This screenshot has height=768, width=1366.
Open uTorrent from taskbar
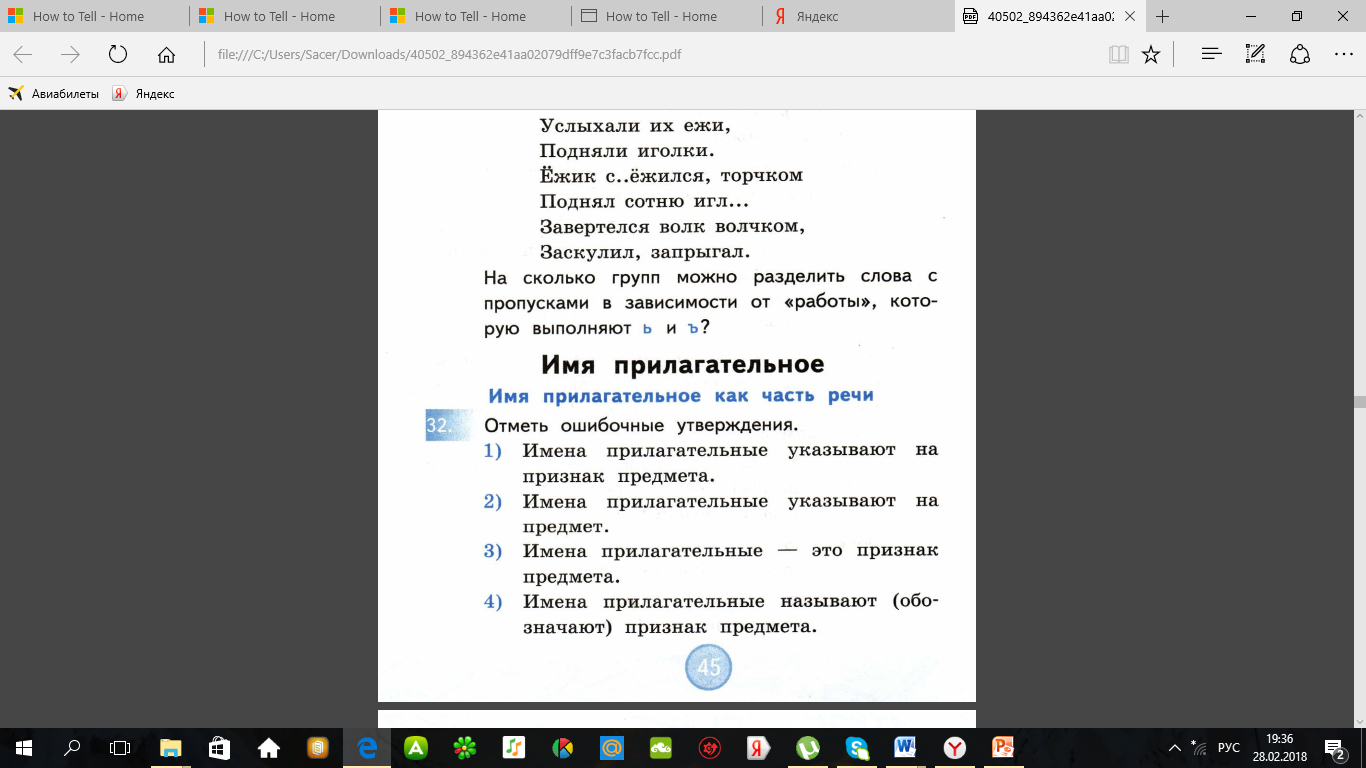[807, 747]
